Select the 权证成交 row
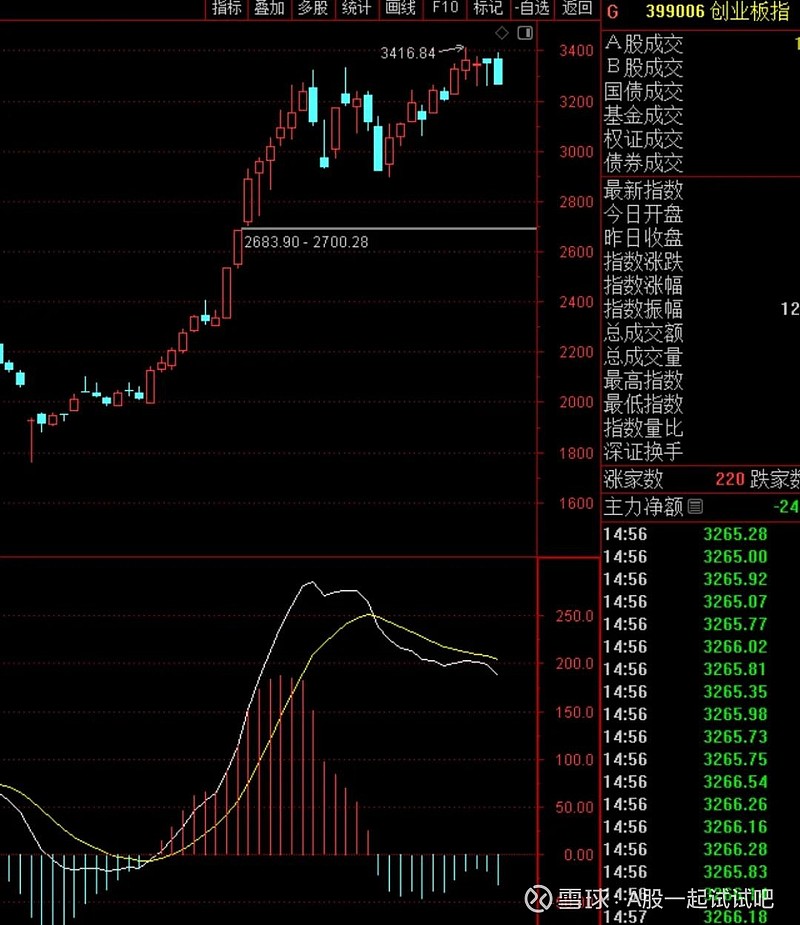The width and height of the screenshot is (800, 925). pyautogui.click(x=700, y=139)
